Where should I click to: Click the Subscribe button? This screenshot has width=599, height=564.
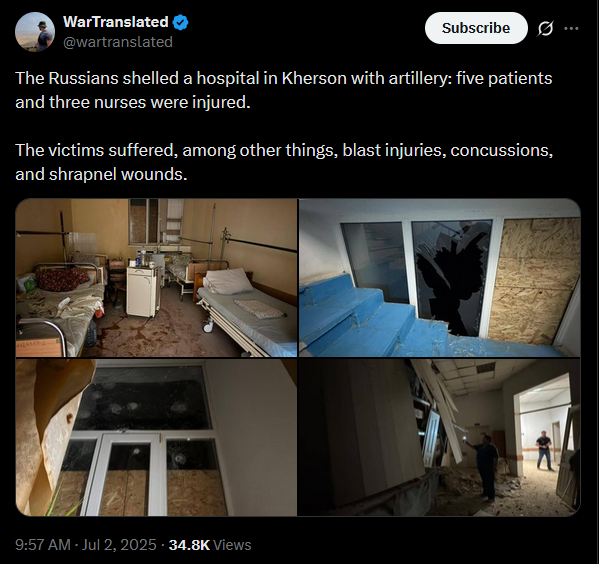click(x=476, y=28)
